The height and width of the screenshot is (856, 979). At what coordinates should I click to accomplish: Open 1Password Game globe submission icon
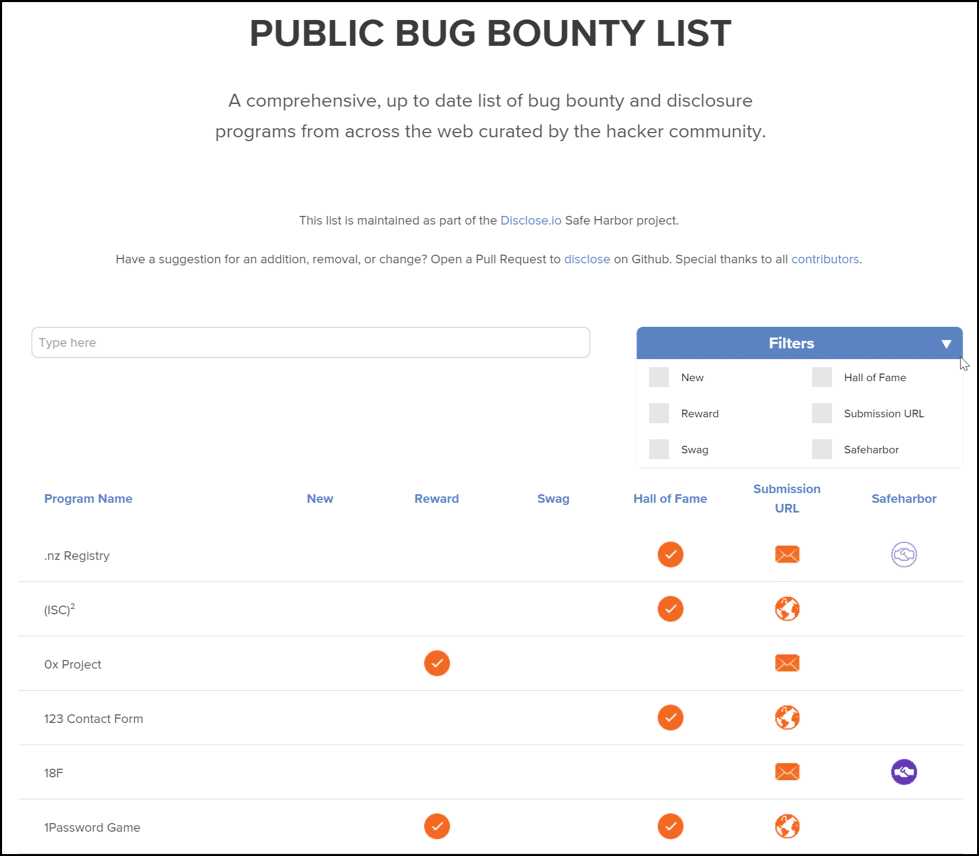click(787, 827)
